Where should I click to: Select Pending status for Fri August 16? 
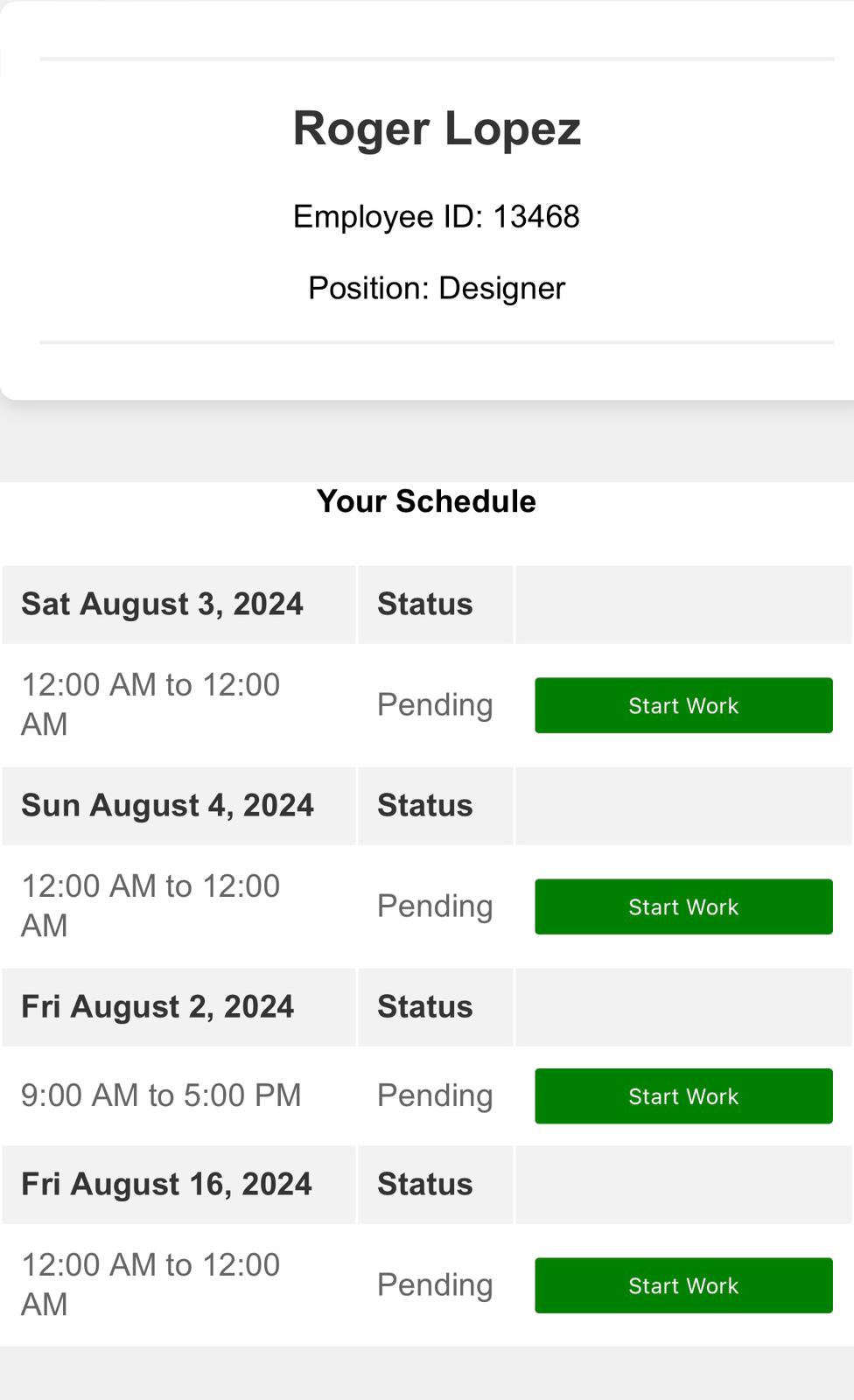(x=435, y=1285)
